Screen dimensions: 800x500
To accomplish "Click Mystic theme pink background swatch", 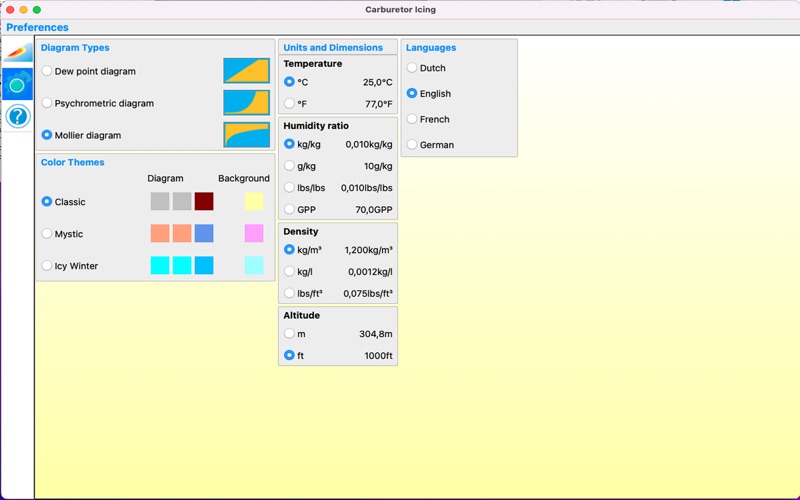I will [254, 233].
